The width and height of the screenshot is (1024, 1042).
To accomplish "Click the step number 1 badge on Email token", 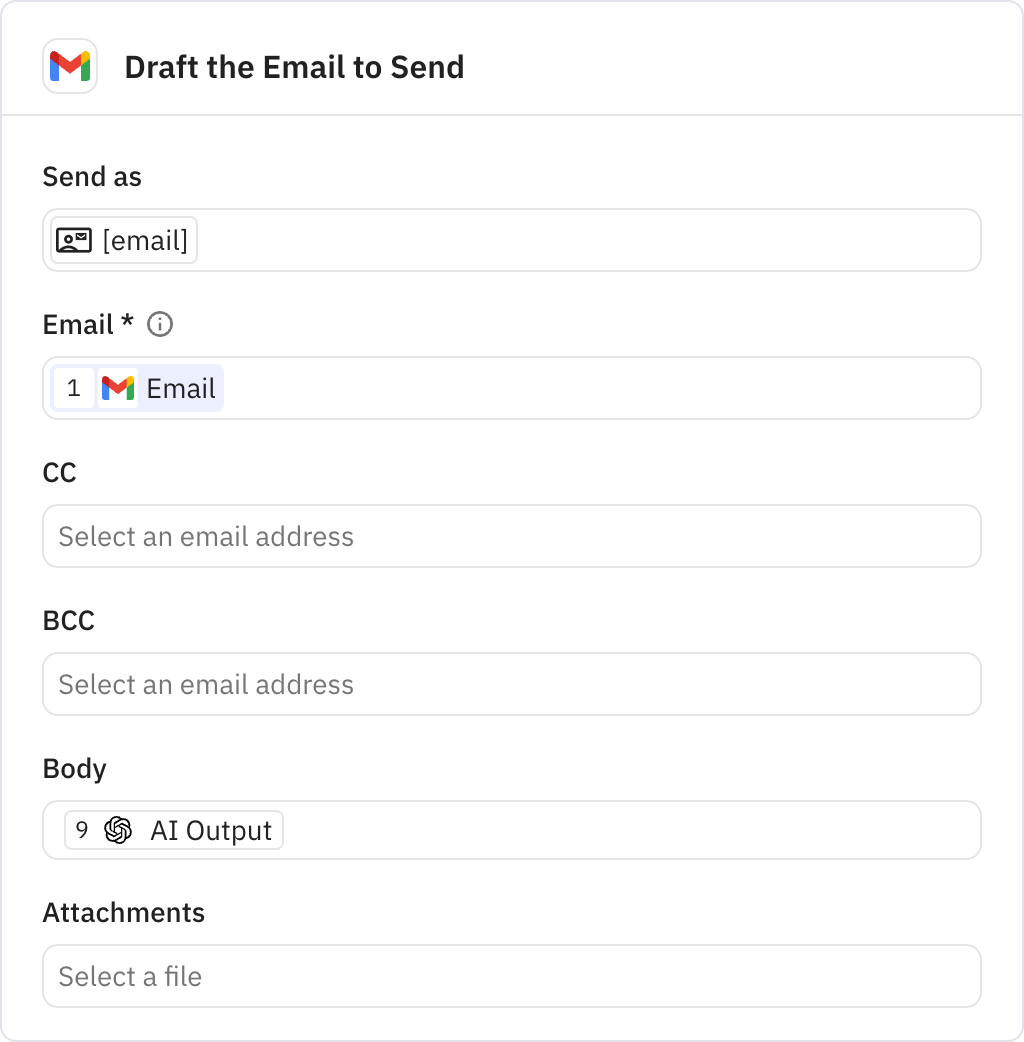I will pos(74,388).
